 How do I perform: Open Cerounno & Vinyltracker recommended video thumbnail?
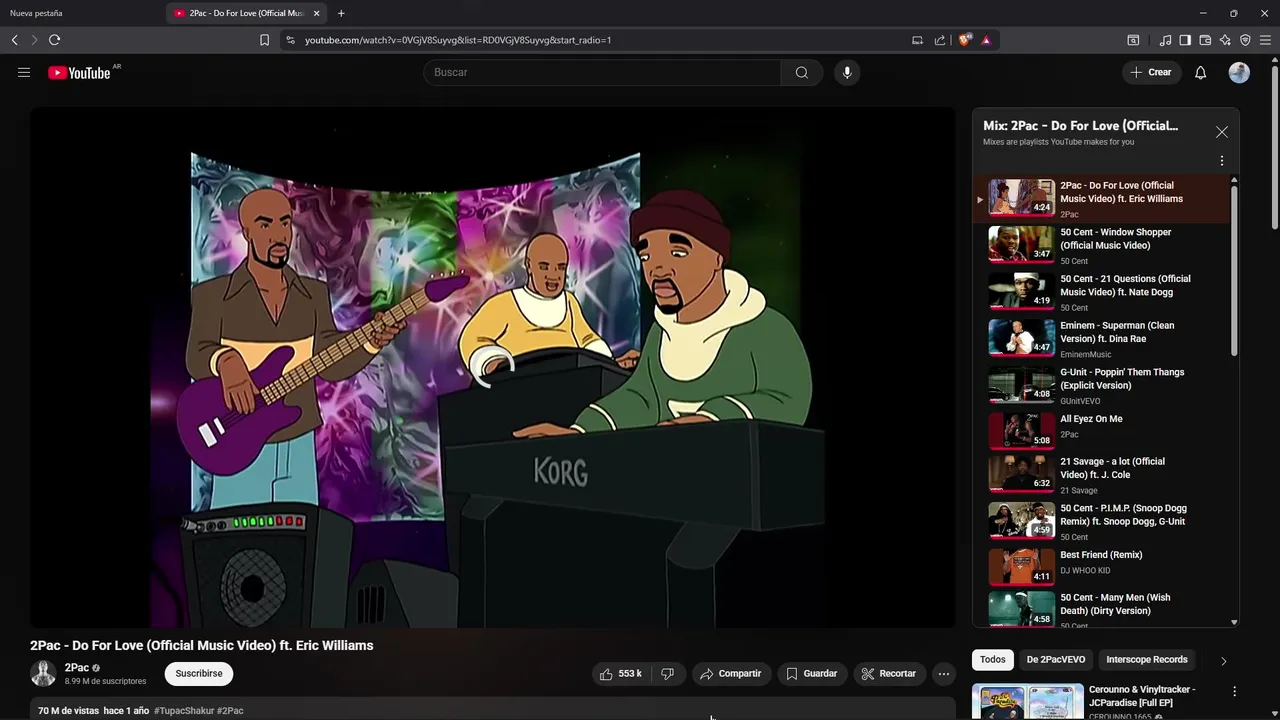1028,702
